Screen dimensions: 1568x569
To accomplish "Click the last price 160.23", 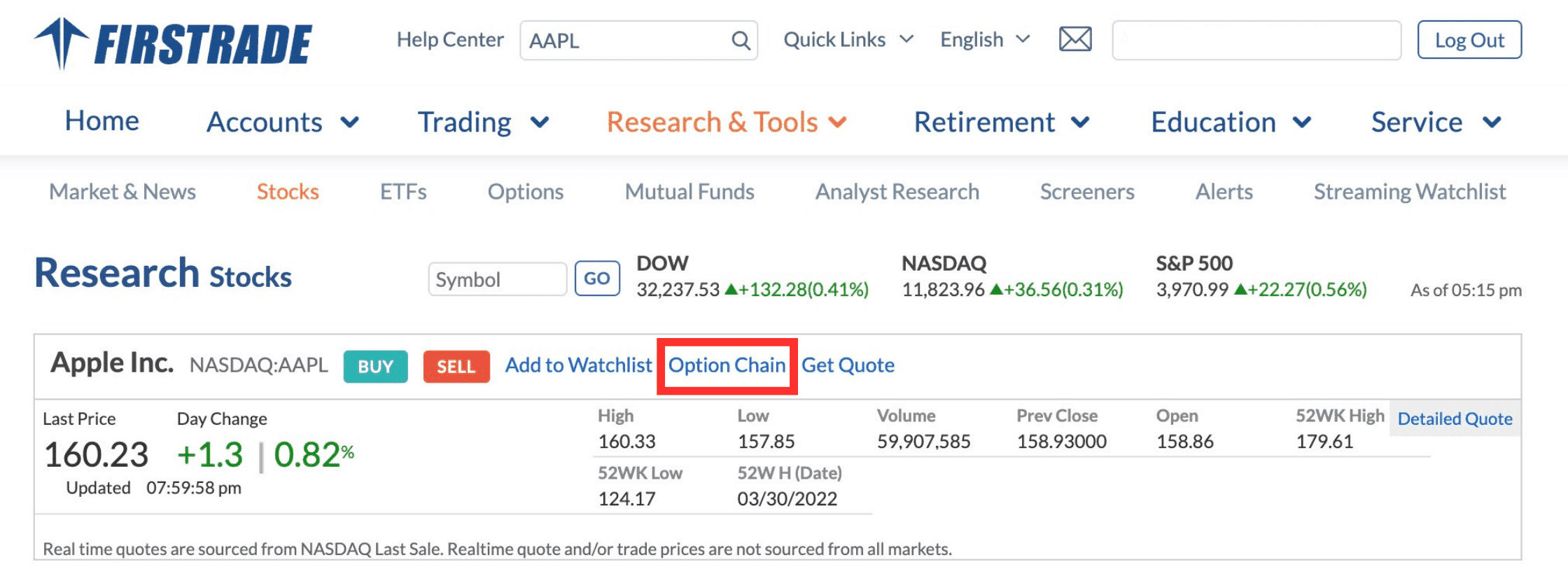I will pos(96,455).
